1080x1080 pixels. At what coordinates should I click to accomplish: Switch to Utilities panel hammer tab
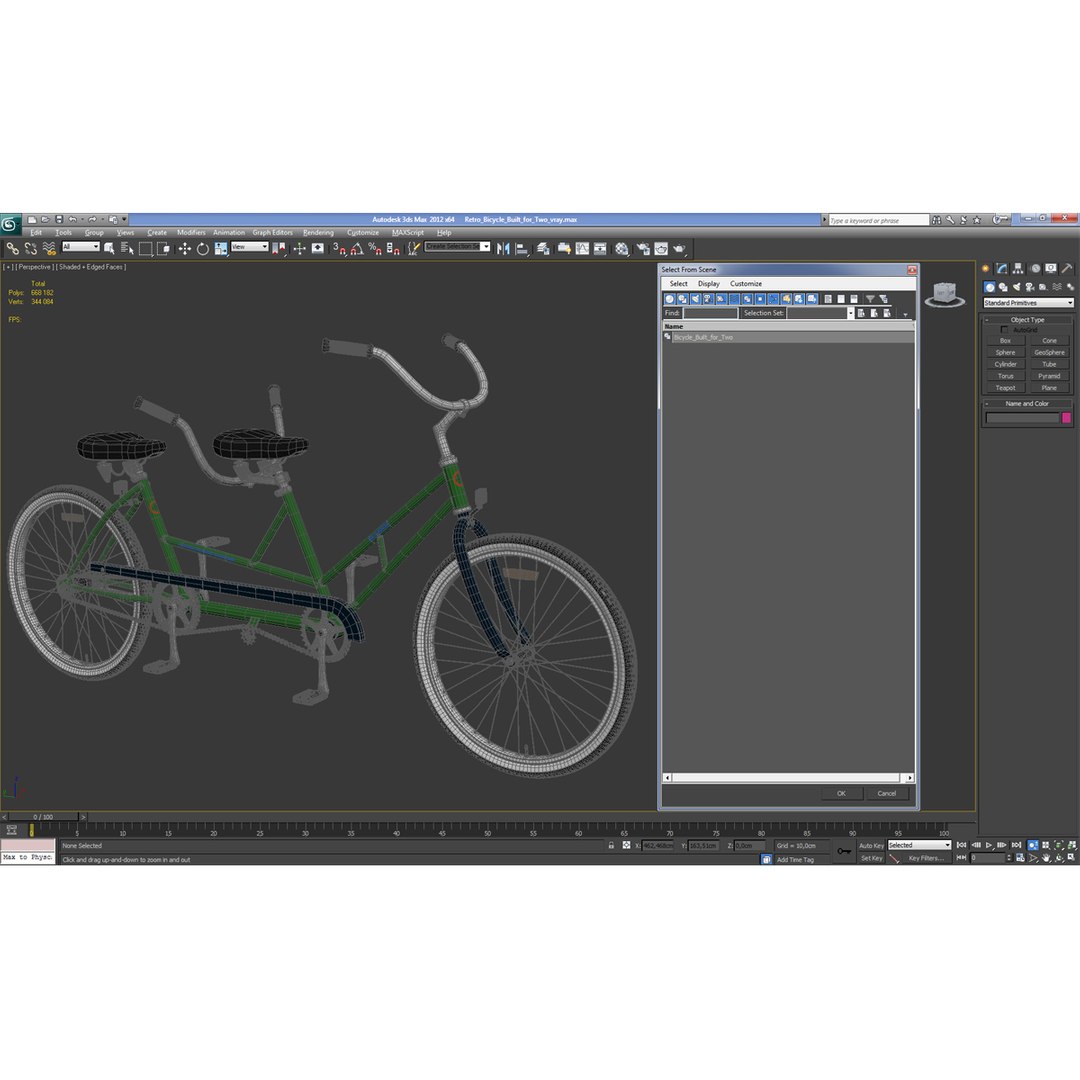click(x=1067, y=269)
